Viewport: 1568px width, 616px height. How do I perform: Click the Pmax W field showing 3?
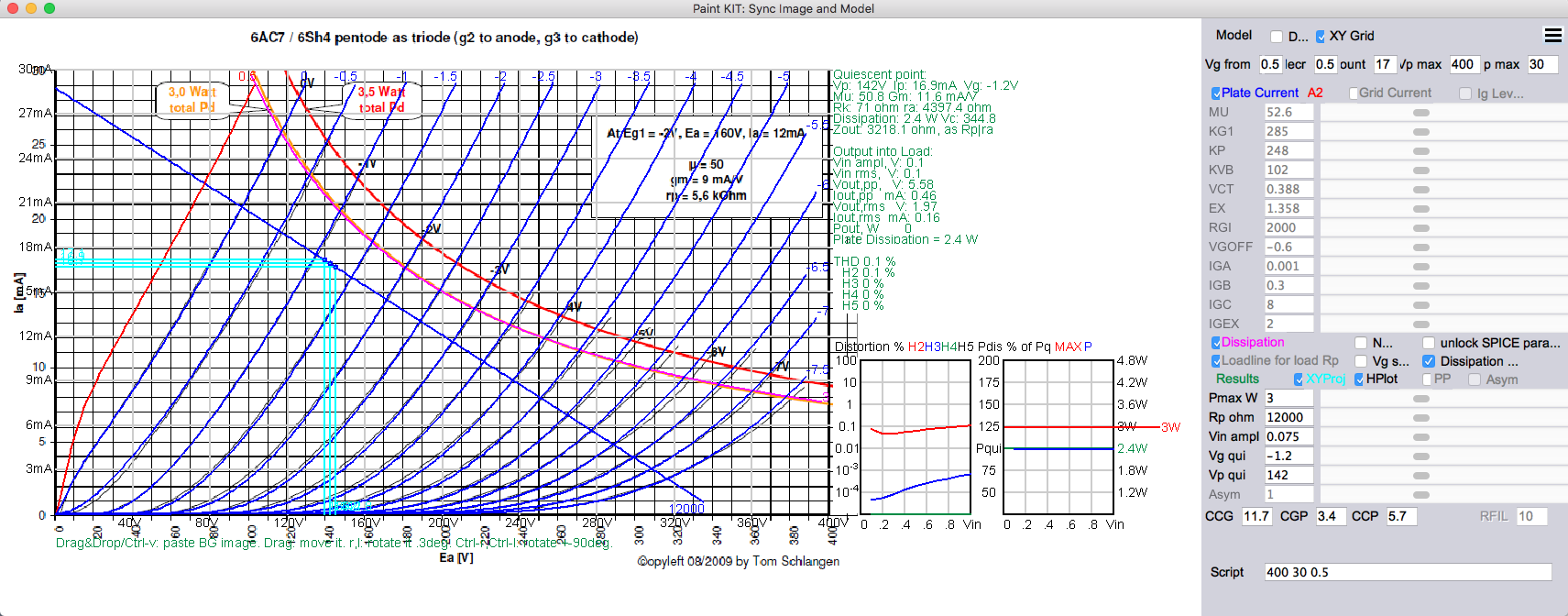[x=1288, y=398]
